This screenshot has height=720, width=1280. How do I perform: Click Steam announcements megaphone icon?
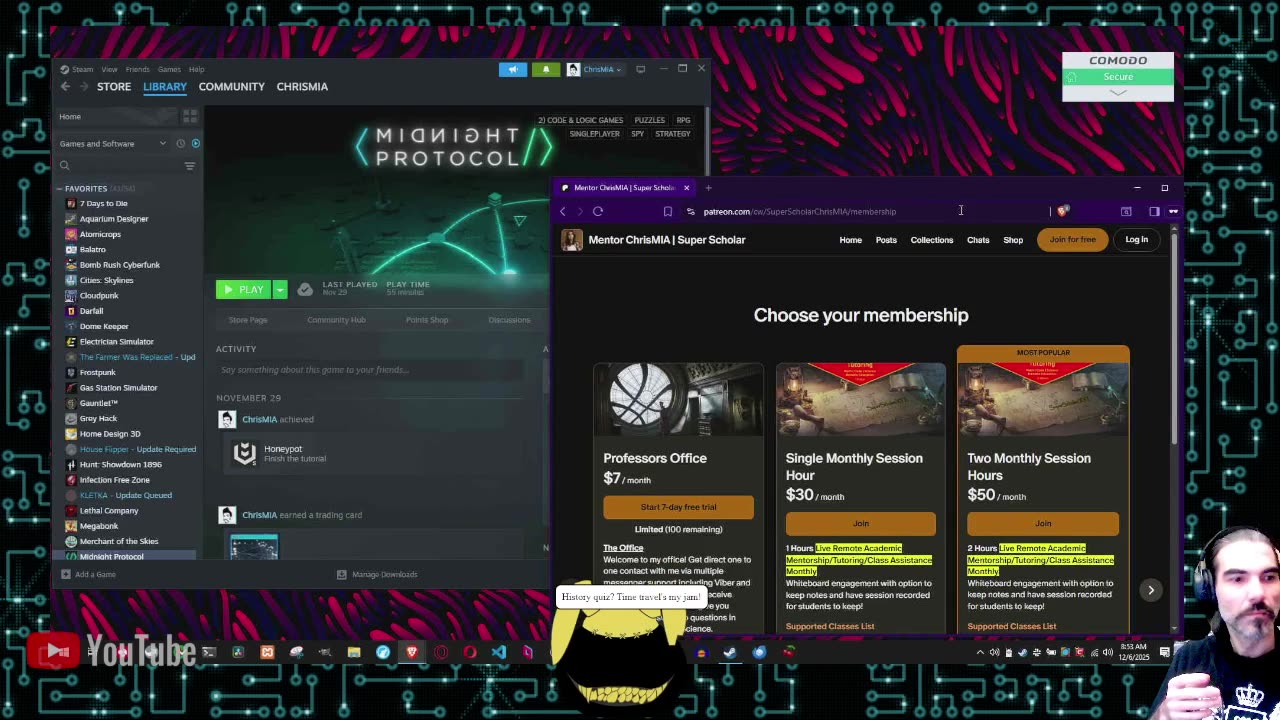[513, 69]
